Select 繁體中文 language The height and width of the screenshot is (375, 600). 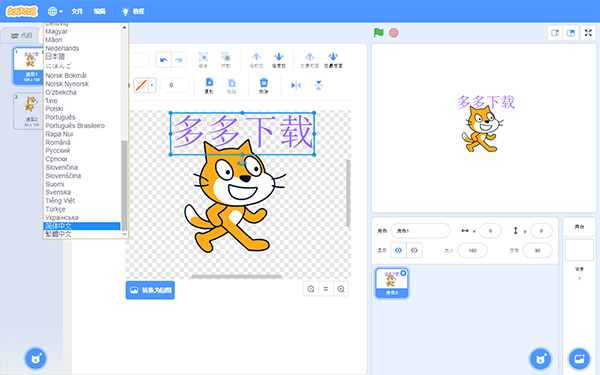pyautogui.click(x=58, y=234)
